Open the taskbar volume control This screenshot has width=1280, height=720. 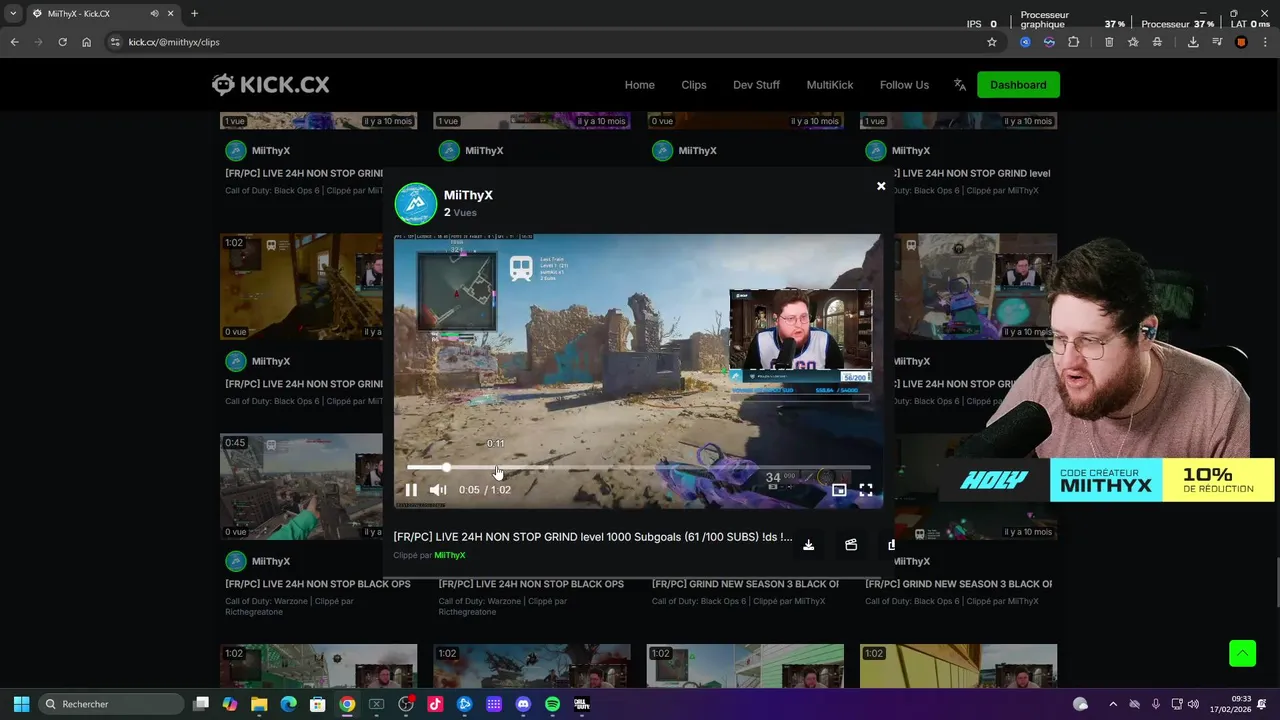click(1194, 704)
